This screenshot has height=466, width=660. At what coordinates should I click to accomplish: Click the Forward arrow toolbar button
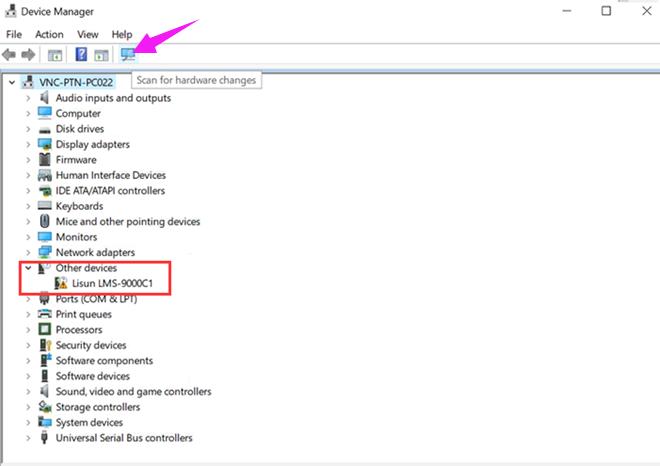pos(29,54)
